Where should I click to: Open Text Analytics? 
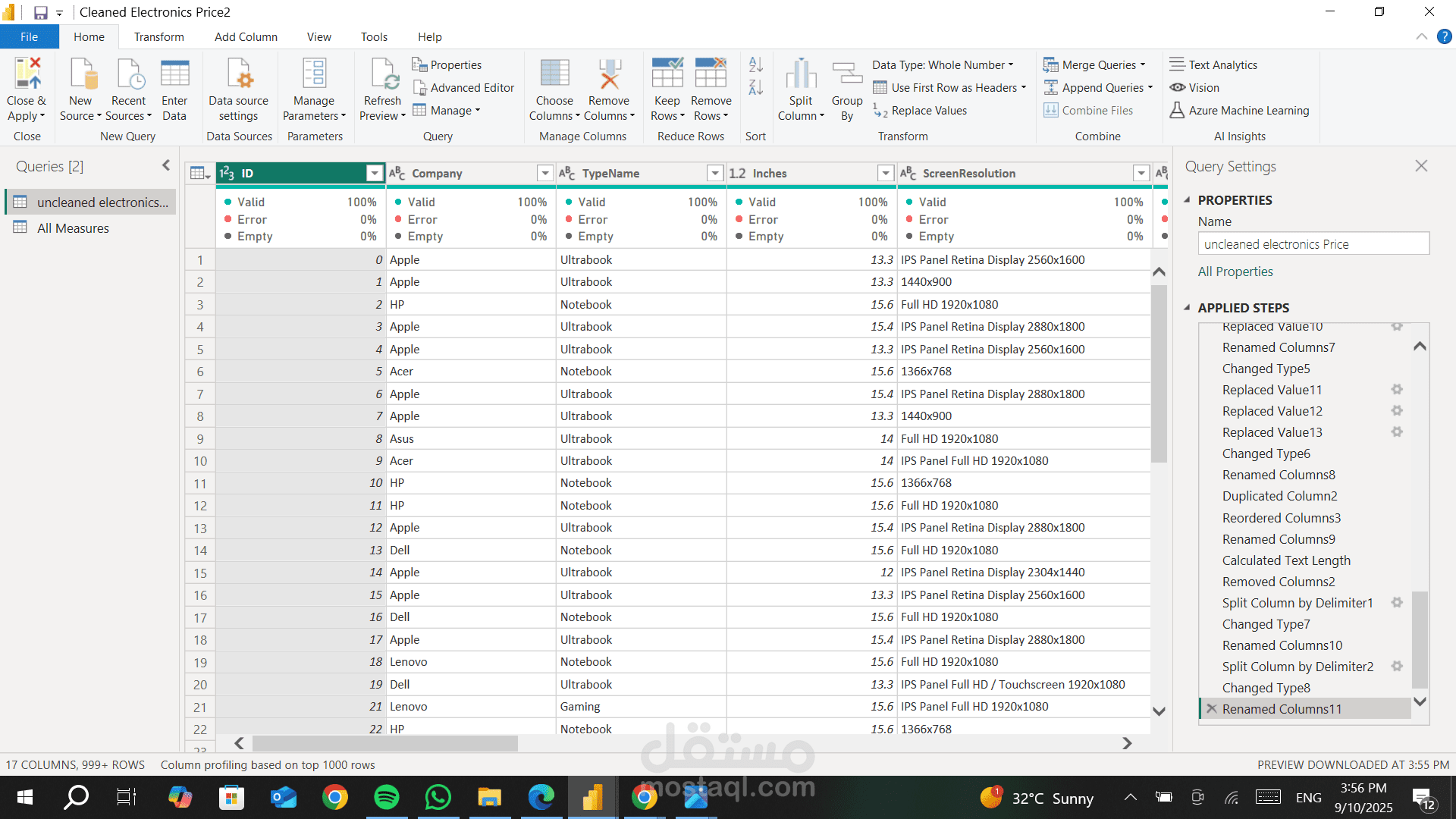point(1213,65)
